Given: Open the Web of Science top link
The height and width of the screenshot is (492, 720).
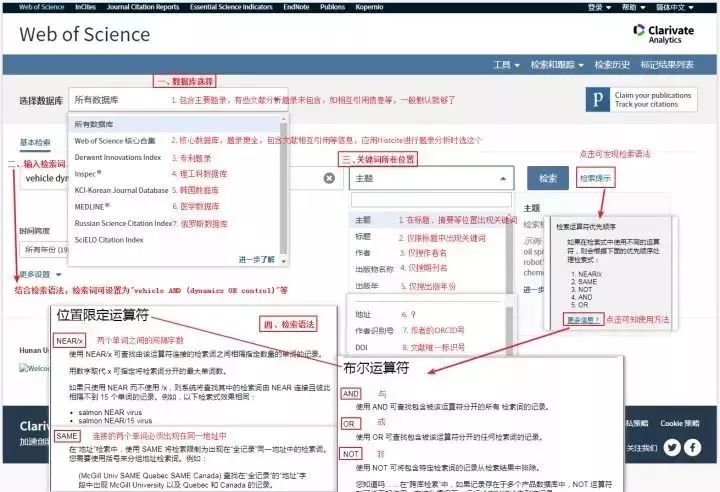Looking at the screenshot, I should click(41, 7).
